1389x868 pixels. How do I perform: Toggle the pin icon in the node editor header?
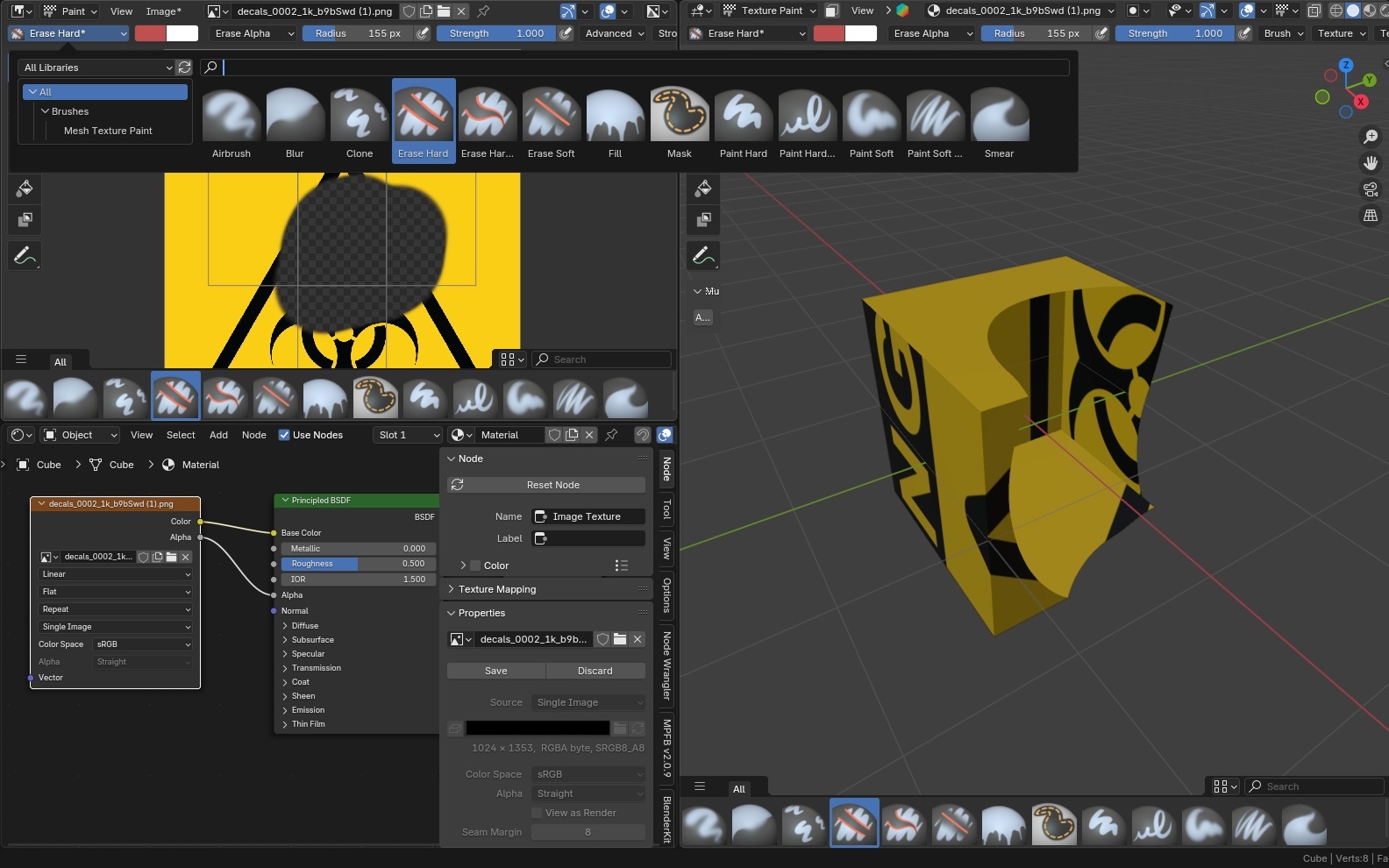(x=612, y=435)
